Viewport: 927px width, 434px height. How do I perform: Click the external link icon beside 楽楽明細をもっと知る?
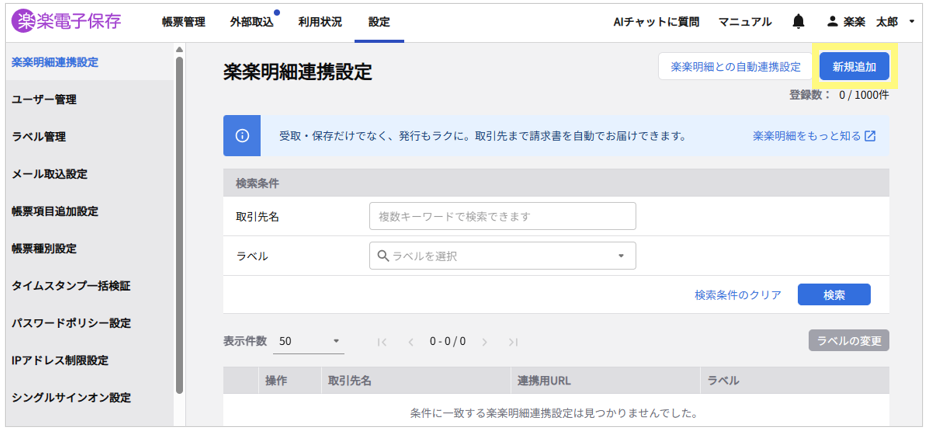[x=870, y=135]
